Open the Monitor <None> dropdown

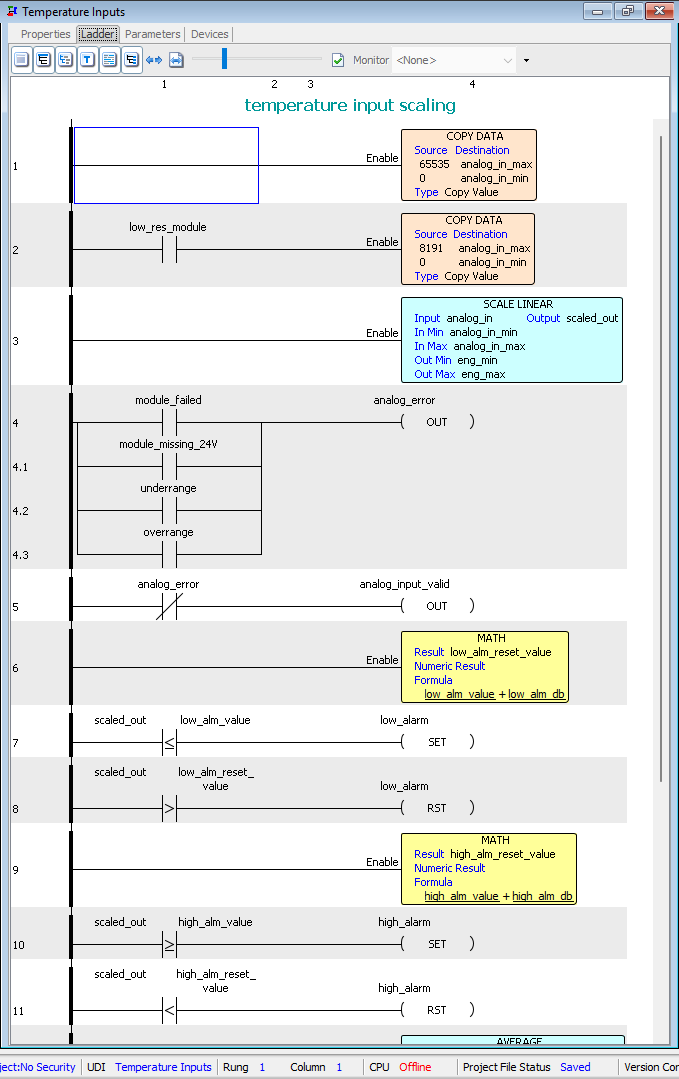[x=455, y=60]
